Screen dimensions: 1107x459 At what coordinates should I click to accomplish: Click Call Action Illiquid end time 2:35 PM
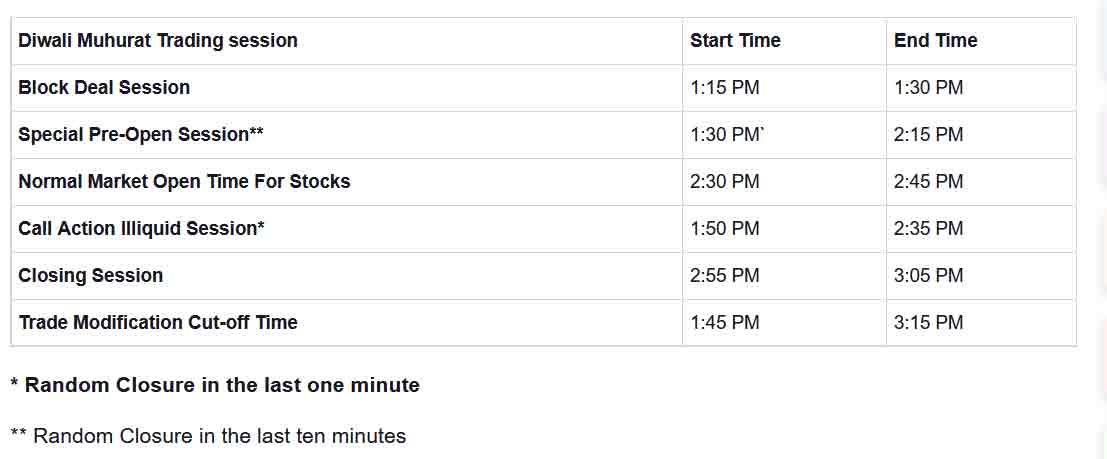coord(929,229)
